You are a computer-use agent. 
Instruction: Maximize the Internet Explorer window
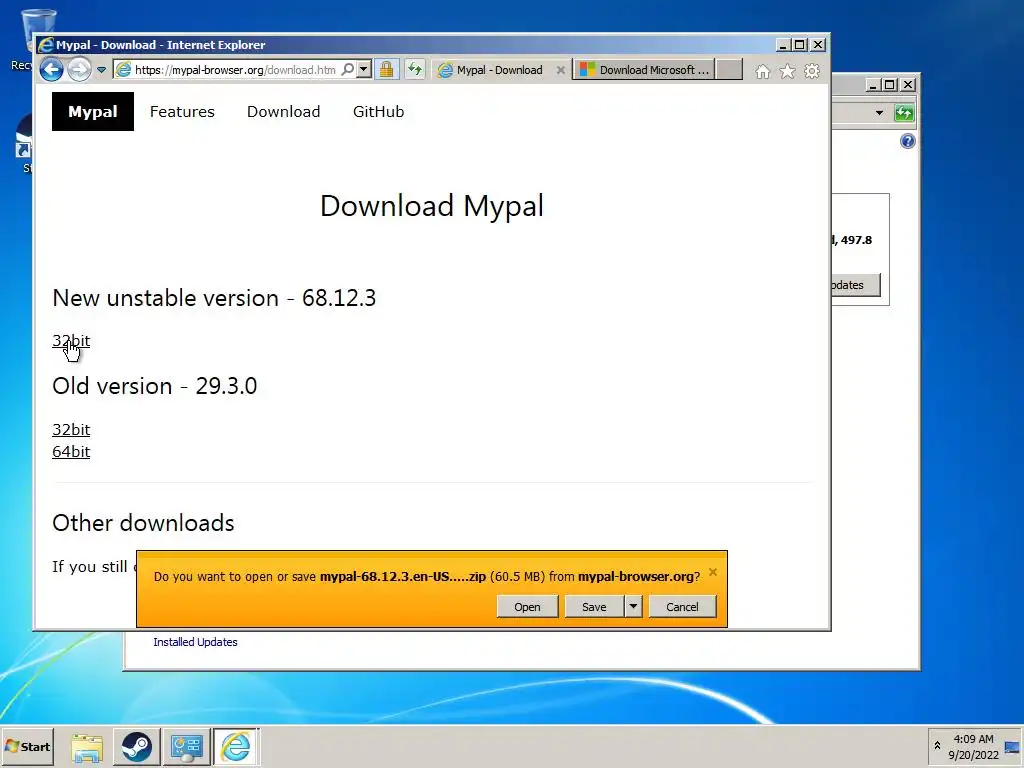[x=800, y=44]
